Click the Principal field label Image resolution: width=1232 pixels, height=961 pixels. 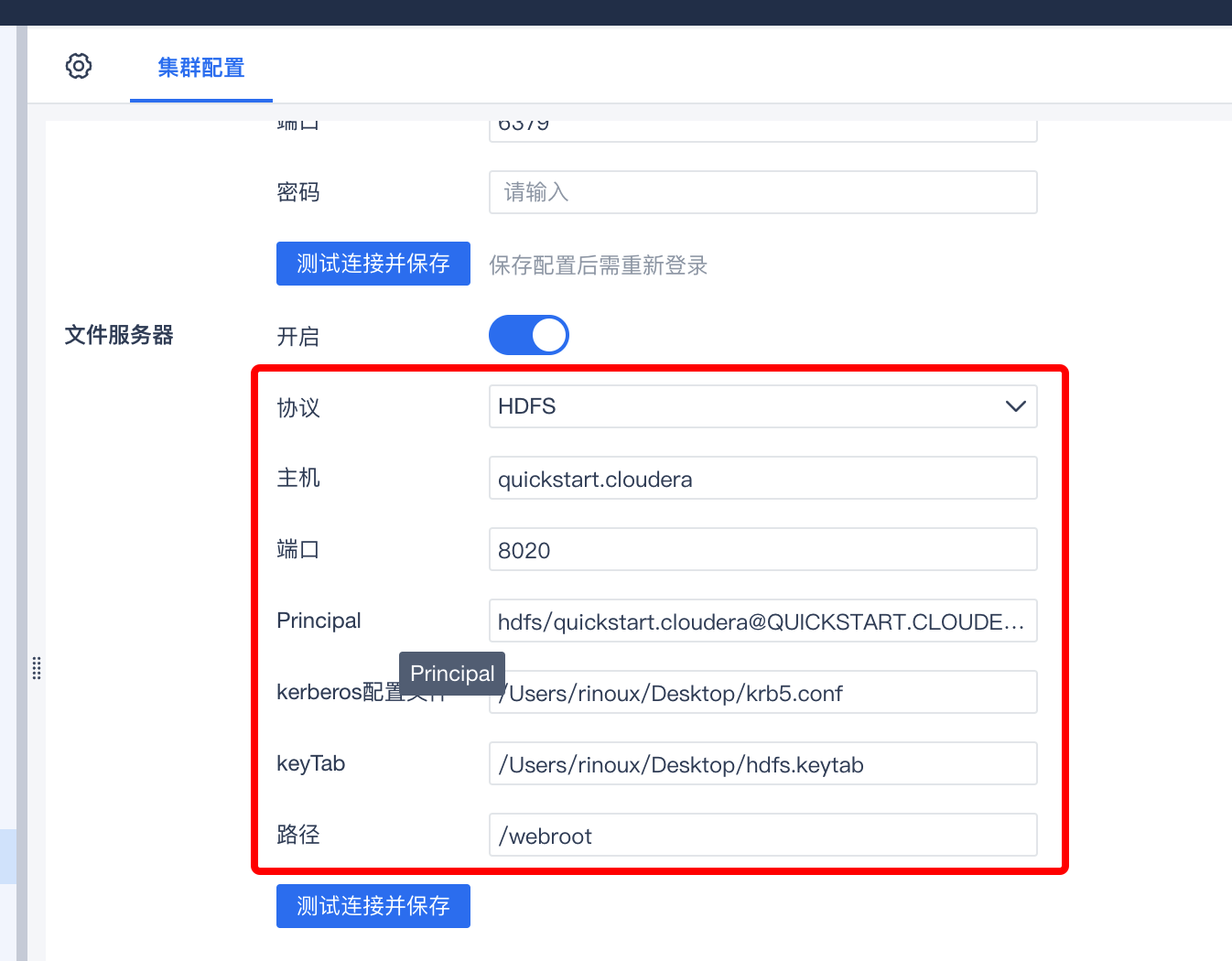pos(319,621)
